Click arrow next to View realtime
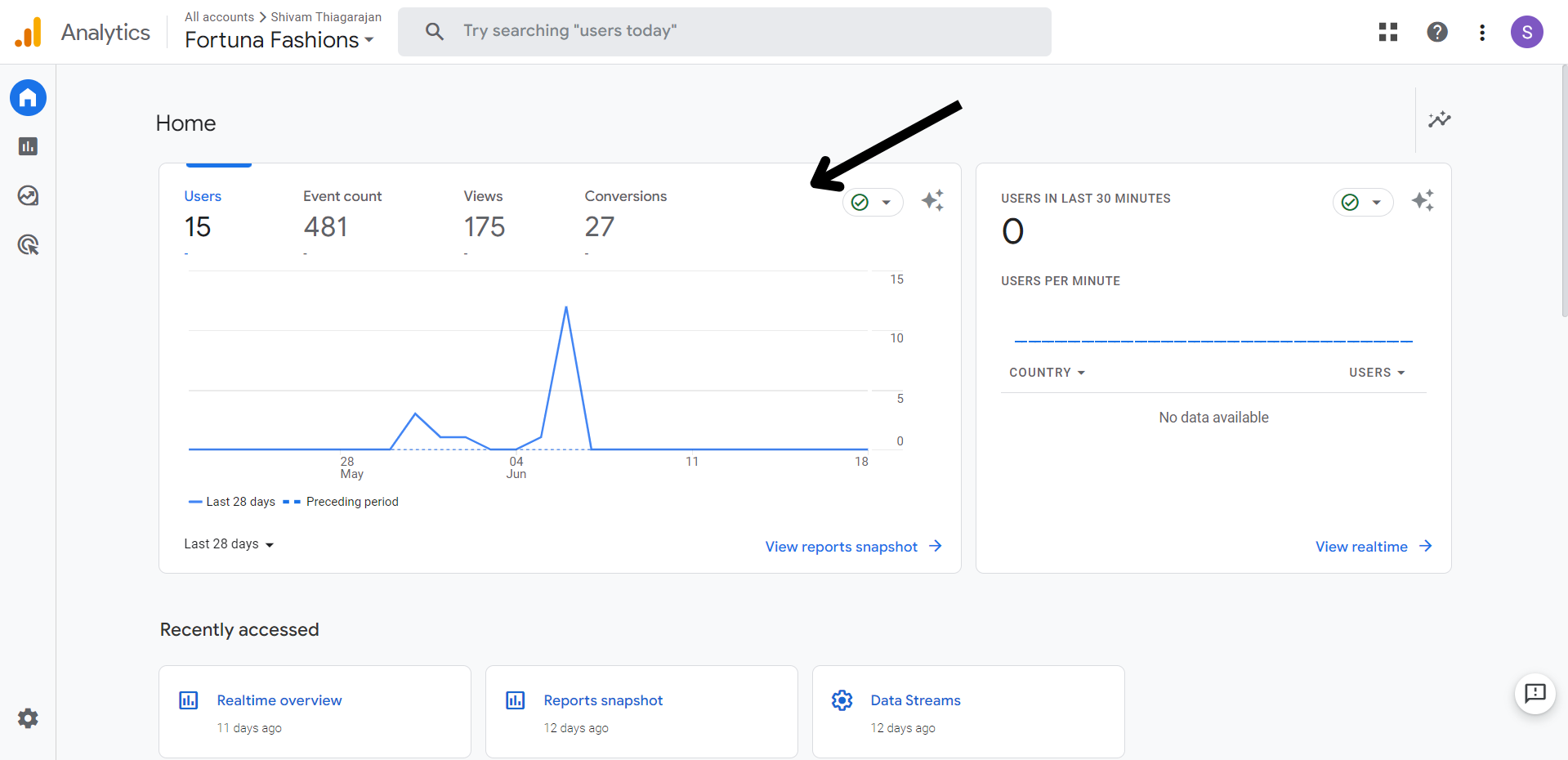 (x=1426, y=546)
